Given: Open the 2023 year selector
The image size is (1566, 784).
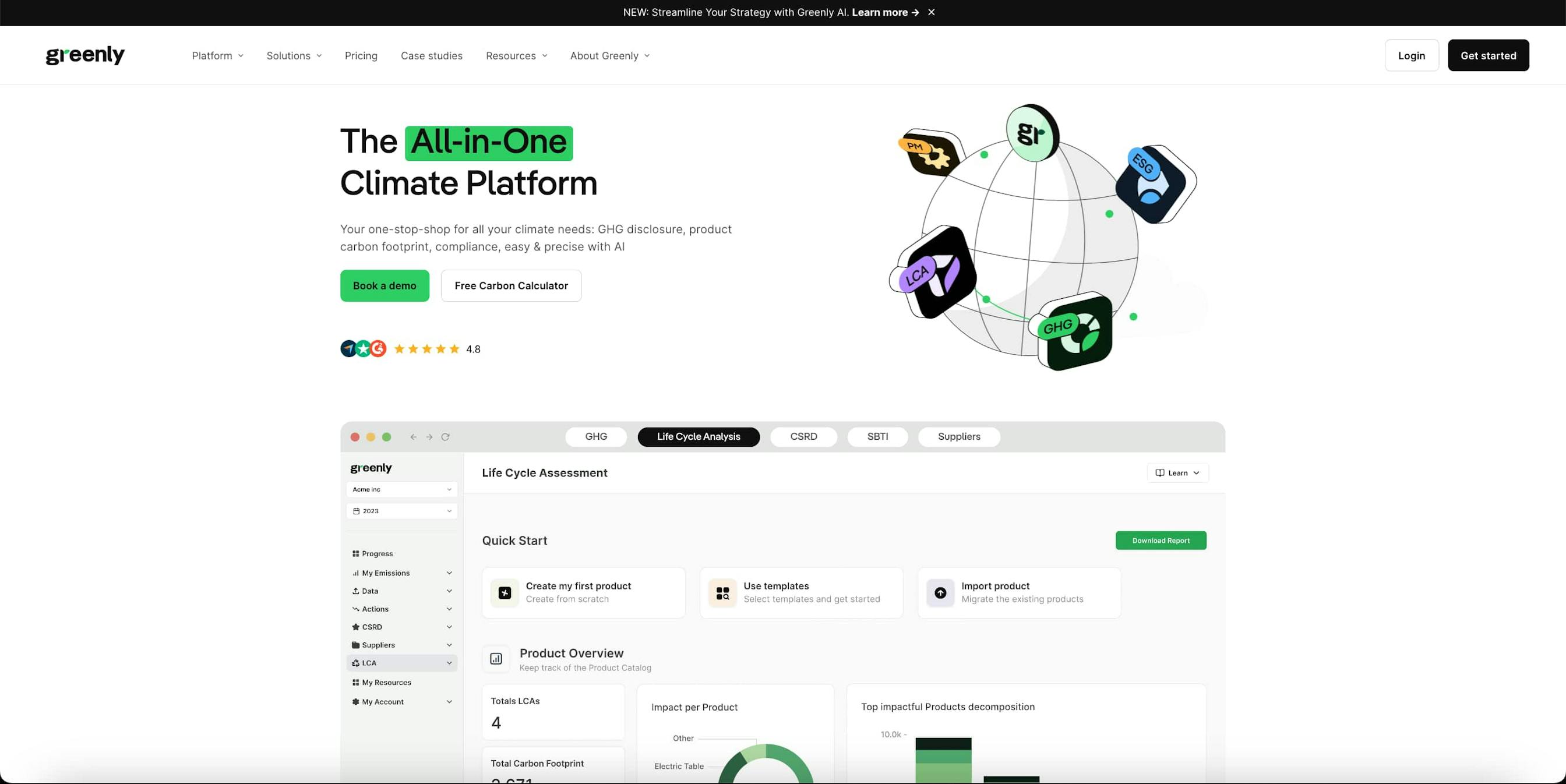Looking at the screenshot, I should pyautogui.click(x=401, y=511).
